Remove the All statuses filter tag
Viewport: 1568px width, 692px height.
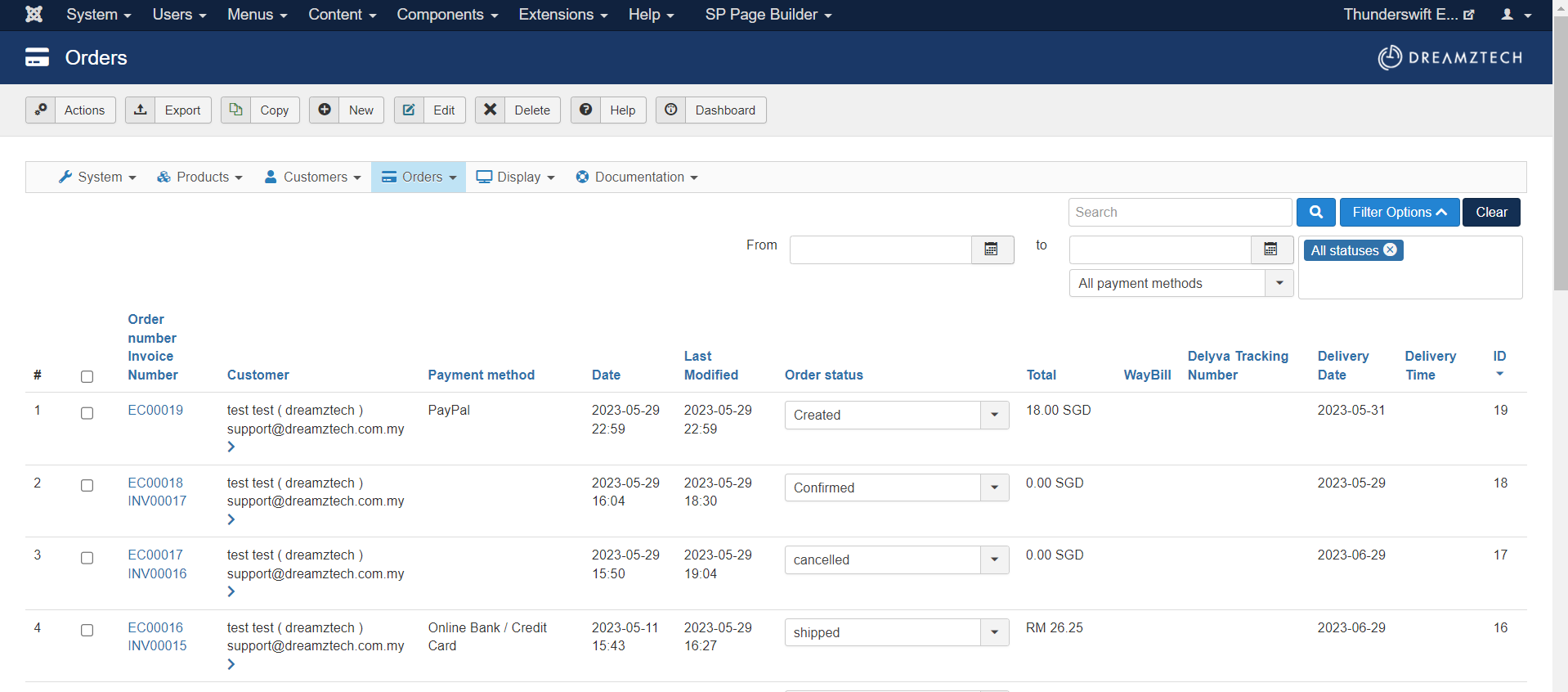click(x=1390, y=249)
